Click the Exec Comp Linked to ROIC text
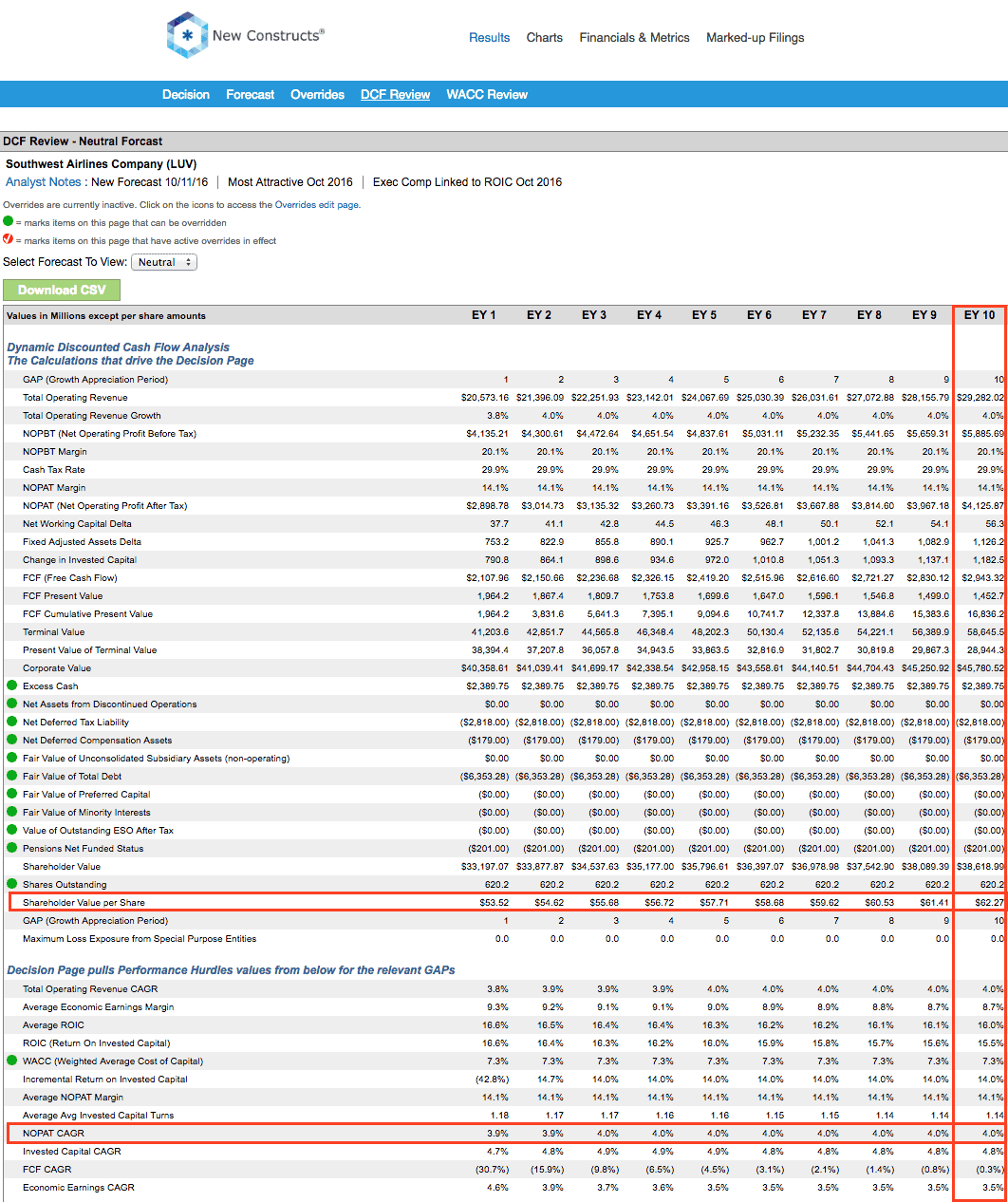This screenshot has height=1202, width=1008. pos(467,182)
